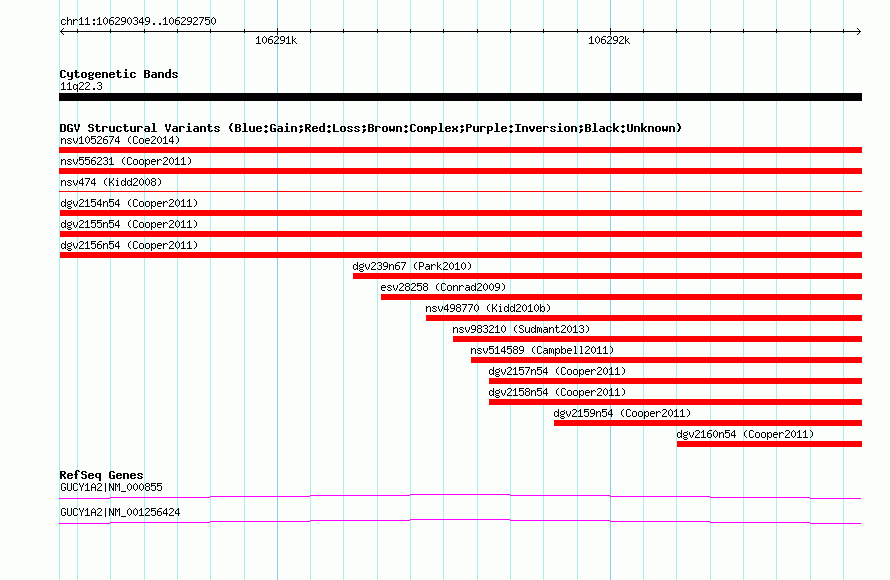Click the RefSeq Genes track title
Image resolution: width=890 pixels, height=580 pixels.
[x=101, y=475]
